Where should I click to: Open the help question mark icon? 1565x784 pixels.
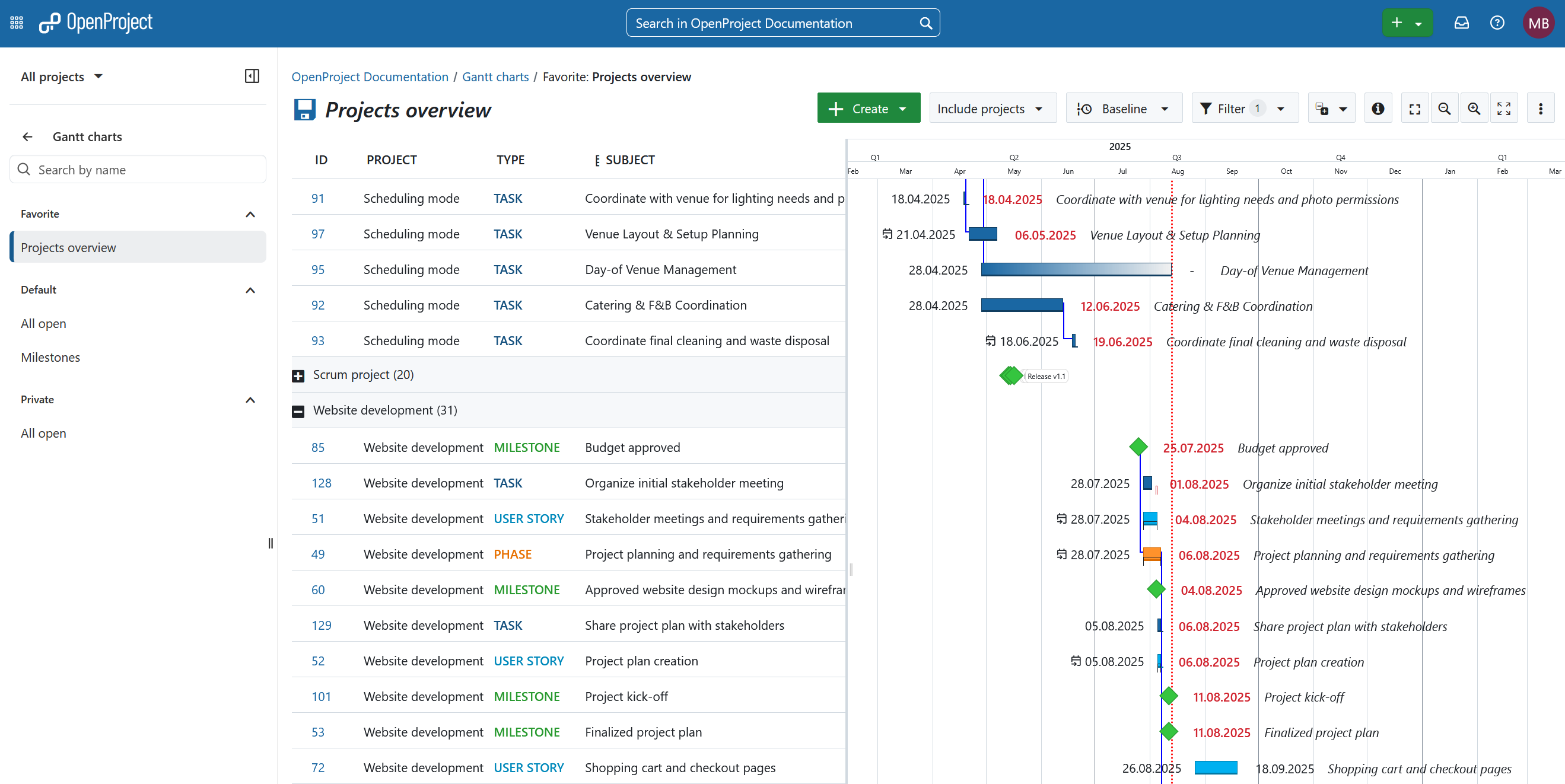pos(1497,23)
